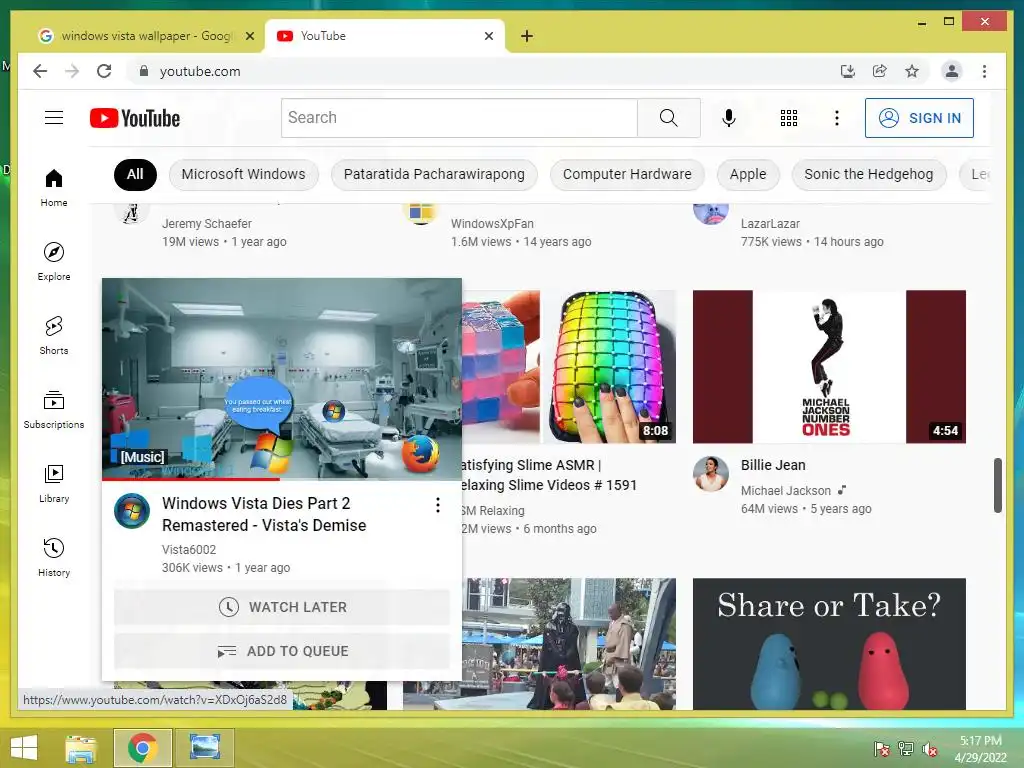Image resolution: width=1024 pixels, height=768 pixels.
Task: Click ADD TO QUEUE button
Action: pos(282,651)
